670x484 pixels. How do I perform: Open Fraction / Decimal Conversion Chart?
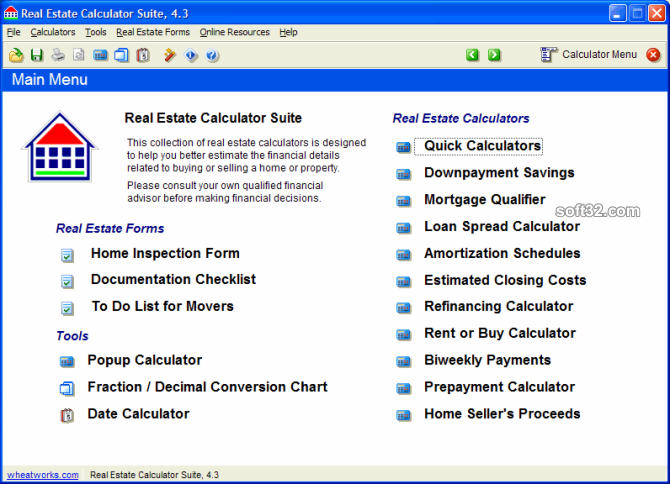207,387
